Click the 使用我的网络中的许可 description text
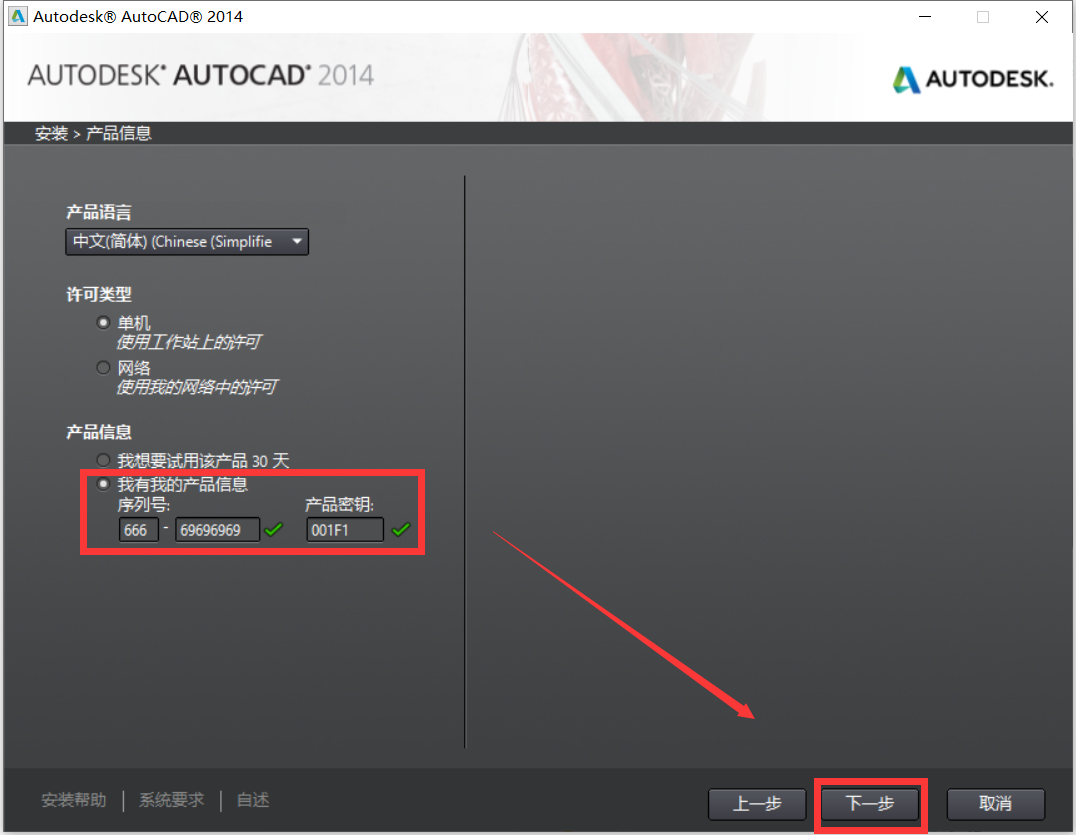The width and height of the screenshot is (1076, 835). pyautogui.click(x=197, y=387)
